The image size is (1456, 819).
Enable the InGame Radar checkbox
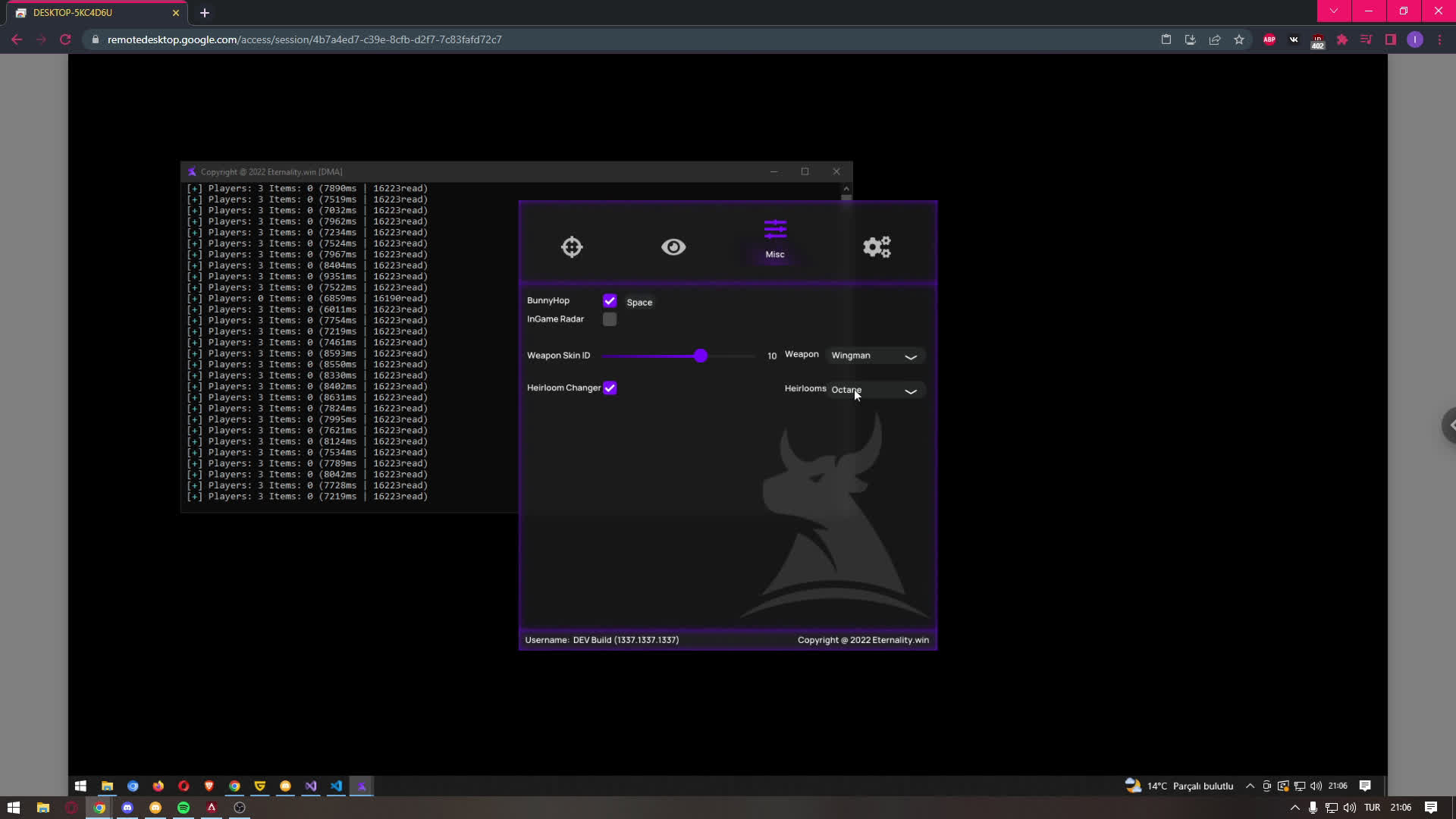click(x=610, y=319)
